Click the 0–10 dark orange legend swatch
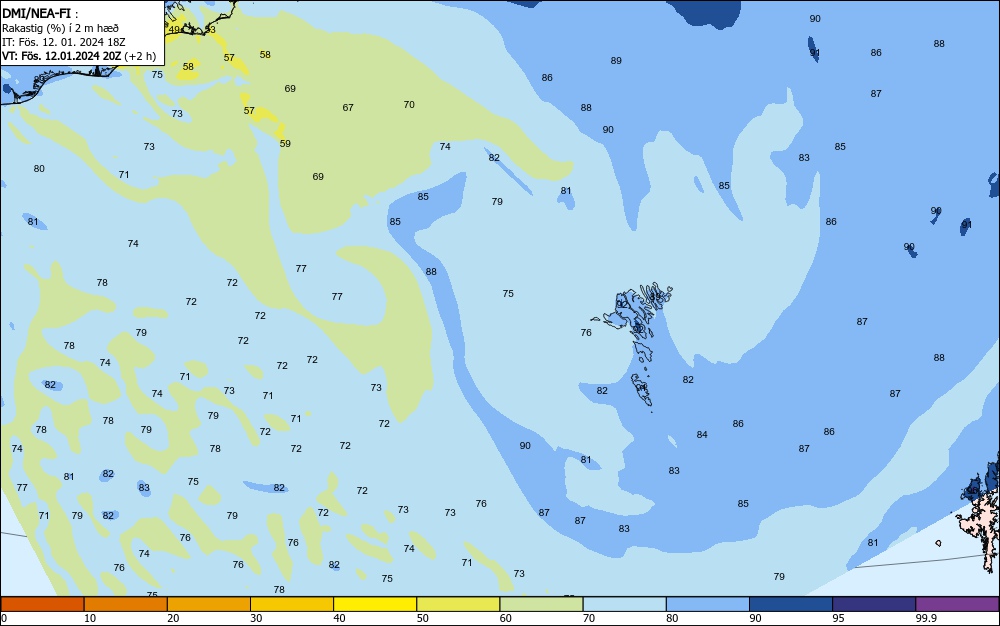 (x=42, y=604)
